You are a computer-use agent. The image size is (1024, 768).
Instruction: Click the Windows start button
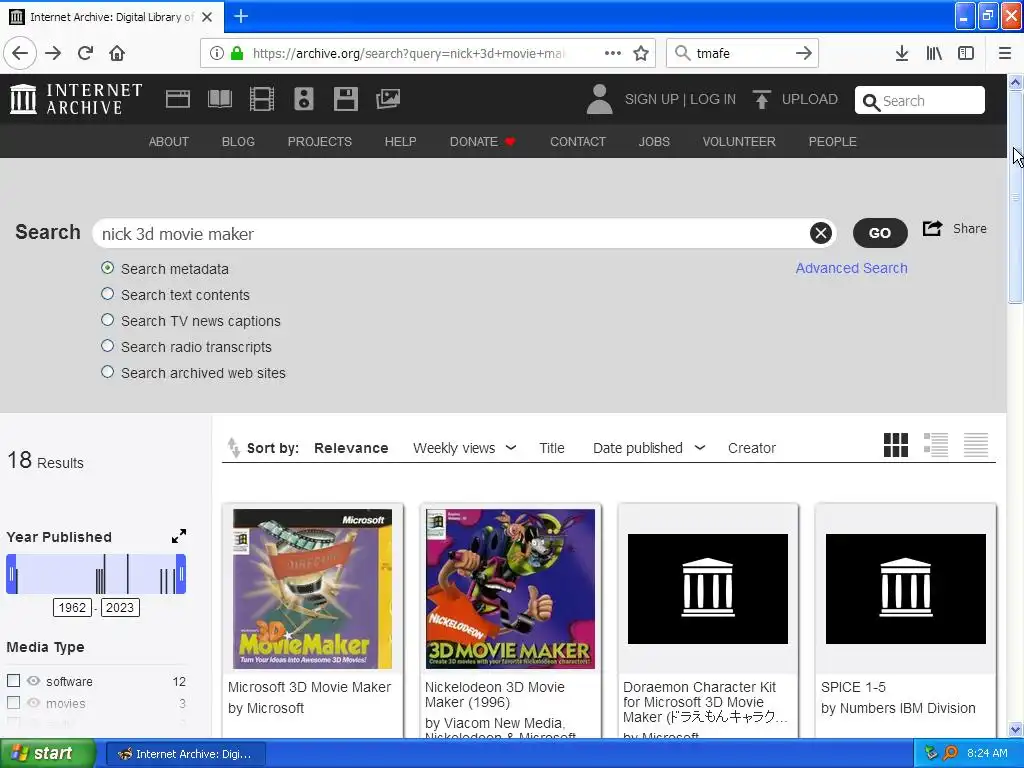48,754
